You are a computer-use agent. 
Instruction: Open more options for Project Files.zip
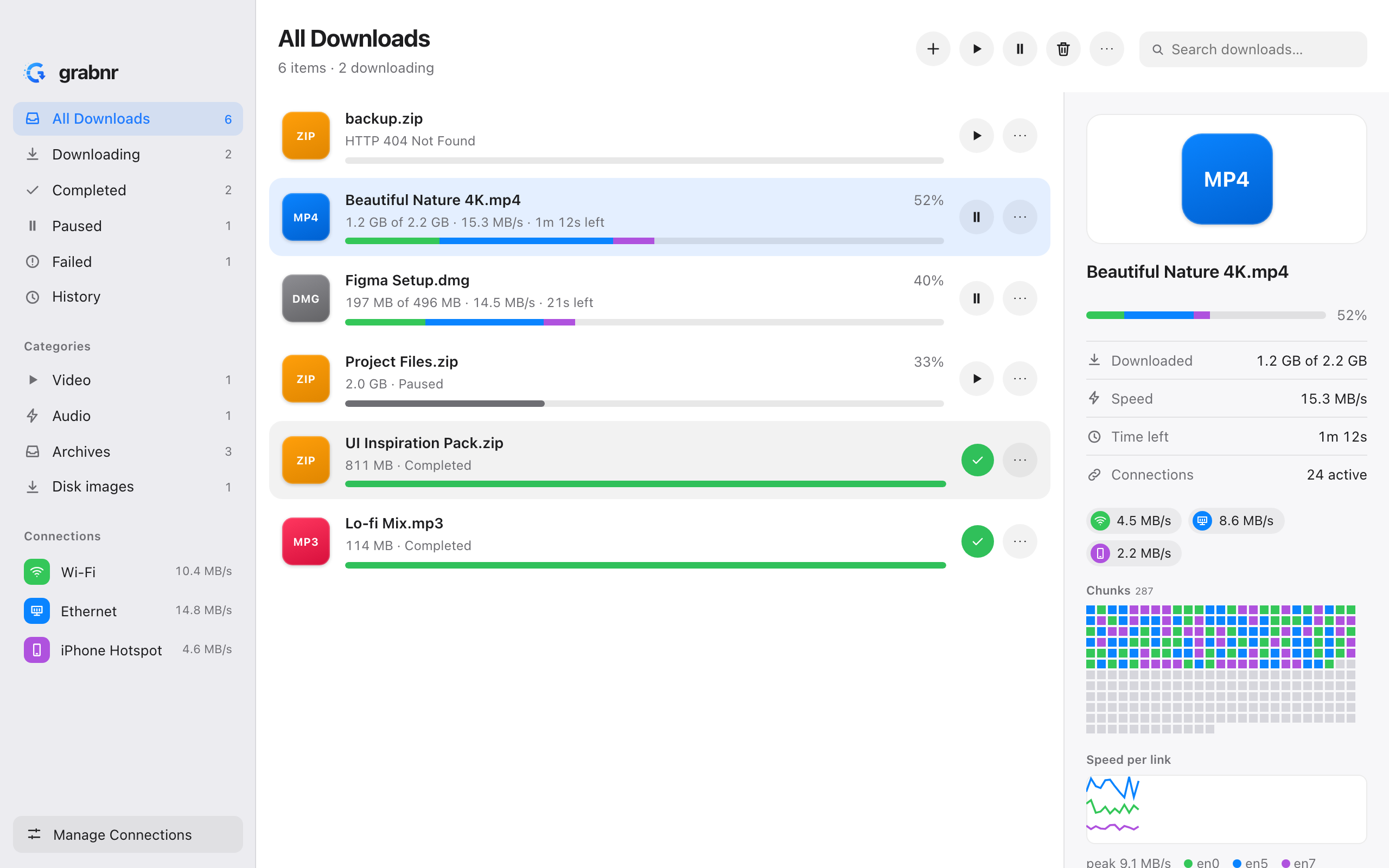1020,379
